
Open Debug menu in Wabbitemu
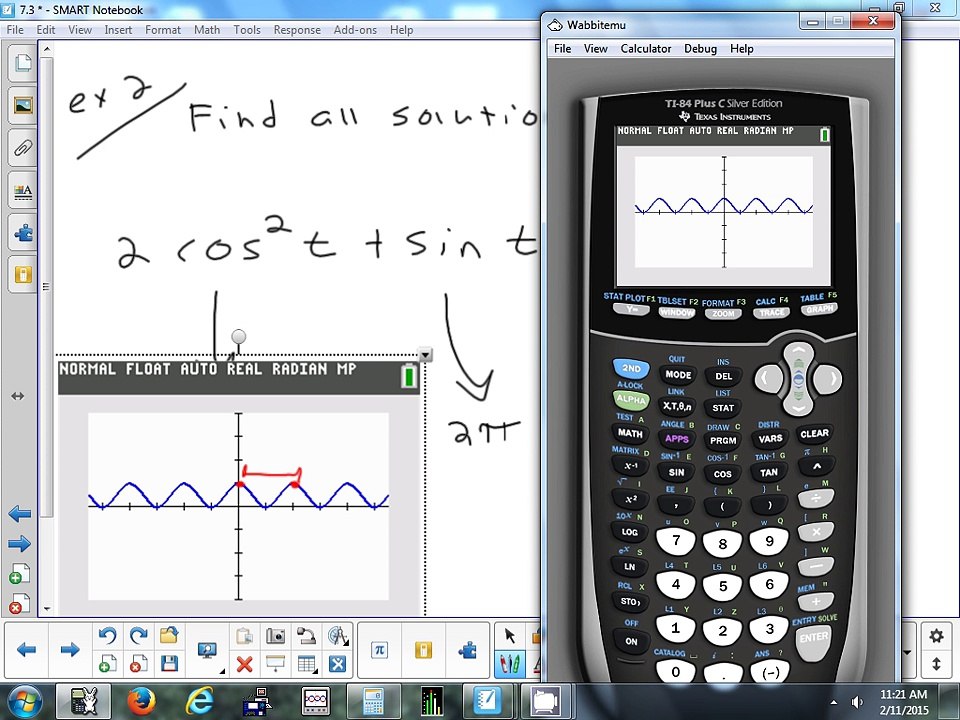(x=700, y=48)
